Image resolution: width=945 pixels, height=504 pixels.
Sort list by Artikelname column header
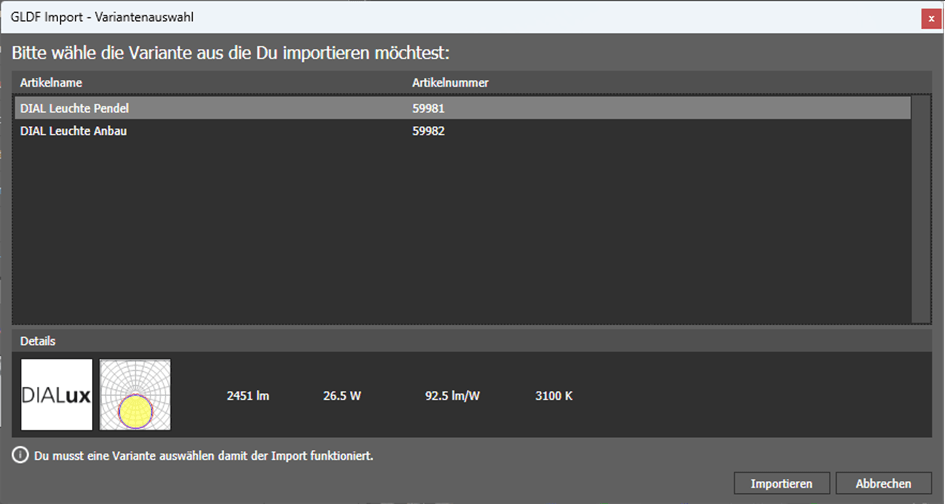(51, 82)
